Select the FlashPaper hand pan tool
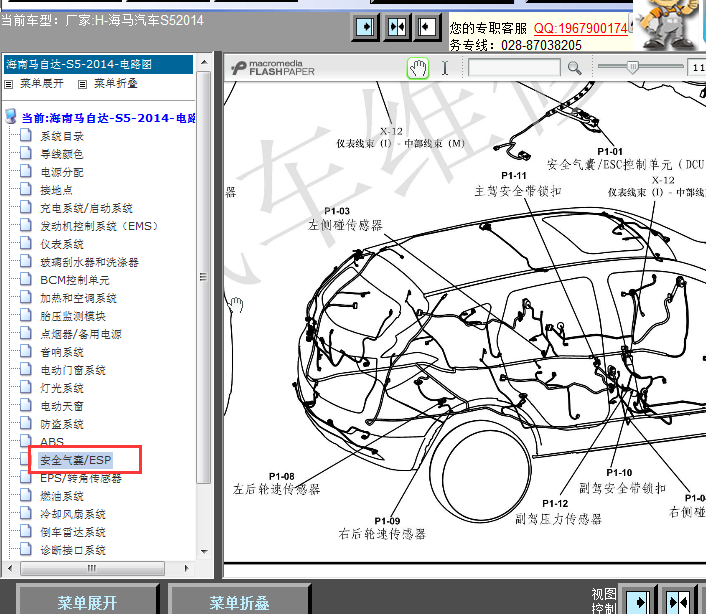The height and width of the screenshot is (614, 706). click(x=418, y=68)
